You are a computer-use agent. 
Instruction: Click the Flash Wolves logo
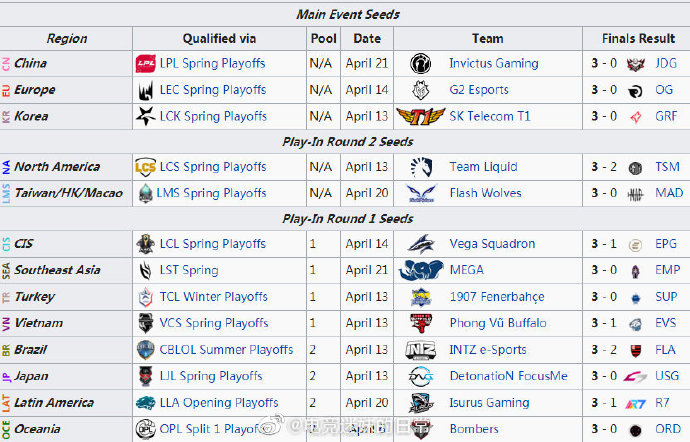coord(422,193)
